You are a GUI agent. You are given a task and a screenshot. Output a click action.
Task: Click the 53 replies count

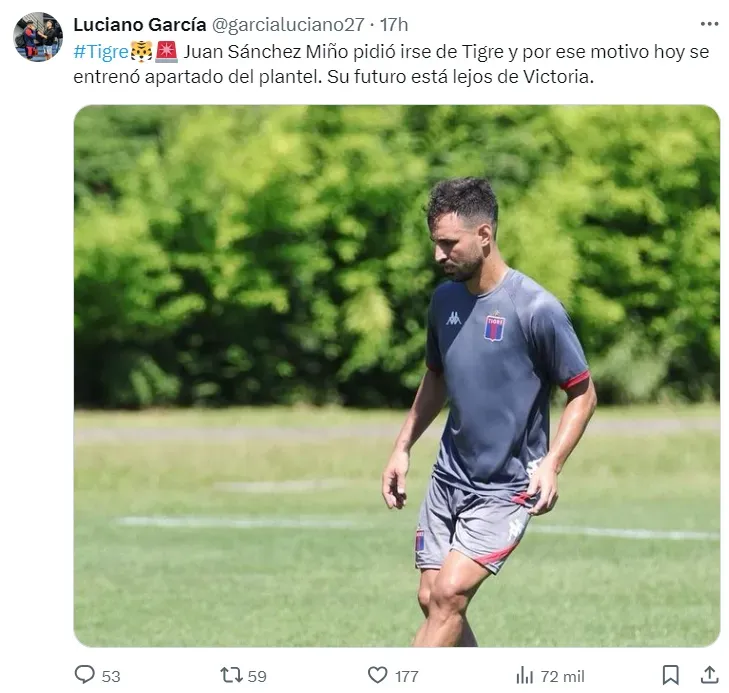pyautogui.click(x=110, y=676)
